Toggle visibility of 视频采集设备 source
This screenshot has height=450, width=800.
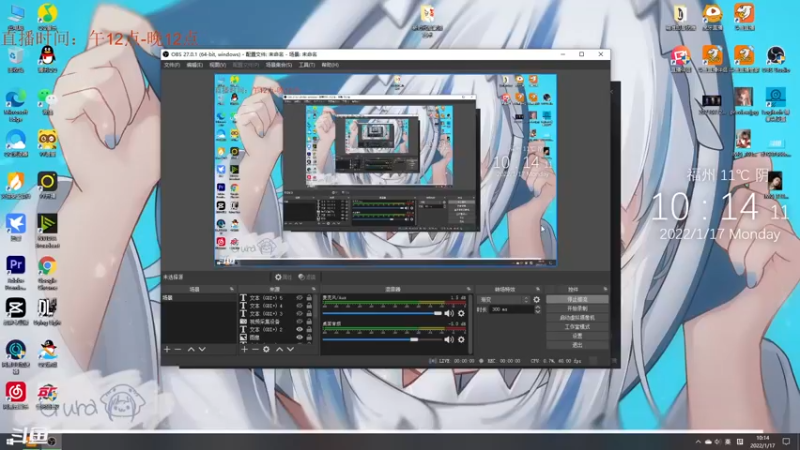299,321
